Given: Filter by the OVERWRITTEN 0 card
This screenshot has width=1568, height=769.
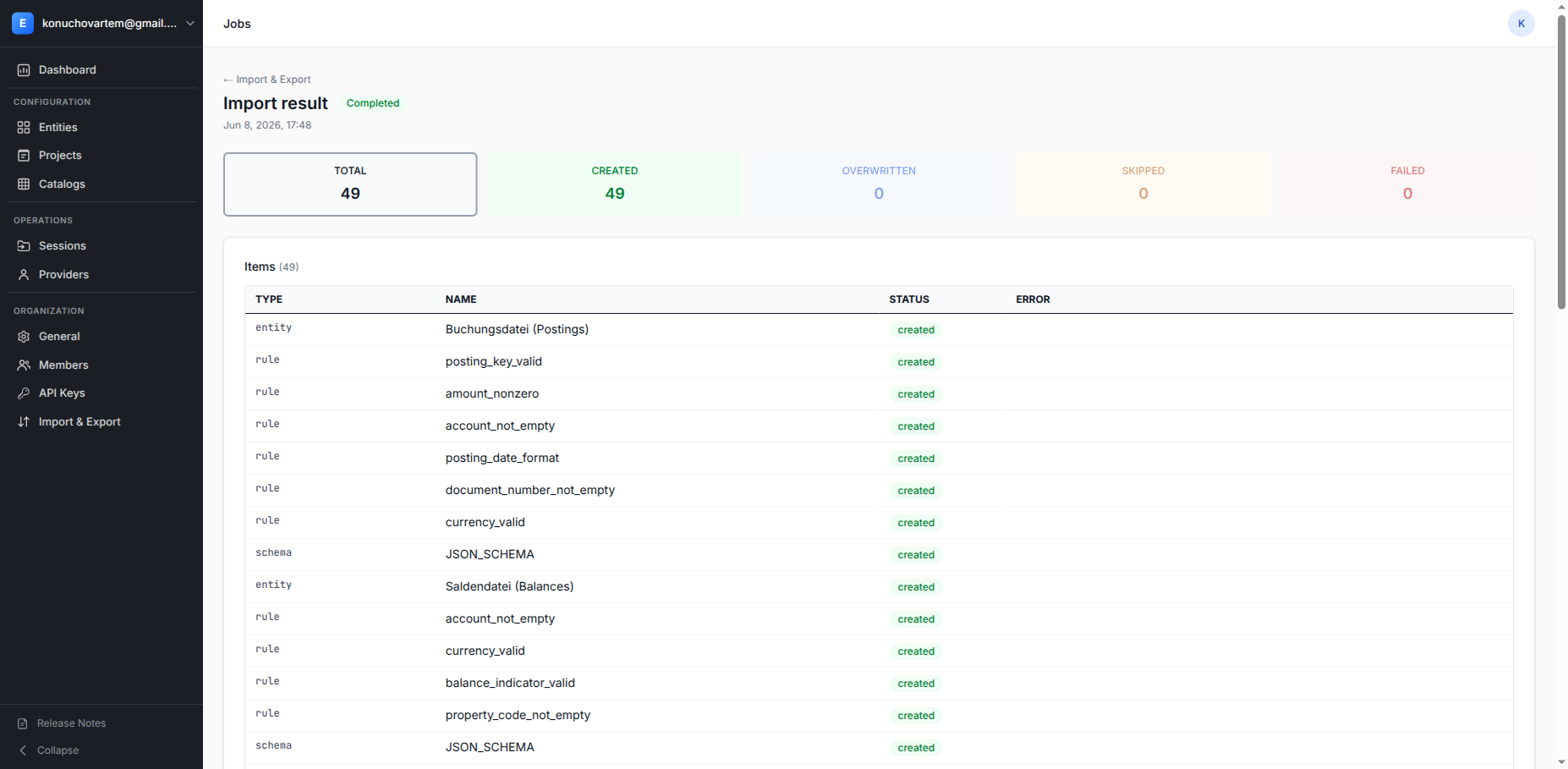Looking at the screenshot, I should (x=879, y=184).
